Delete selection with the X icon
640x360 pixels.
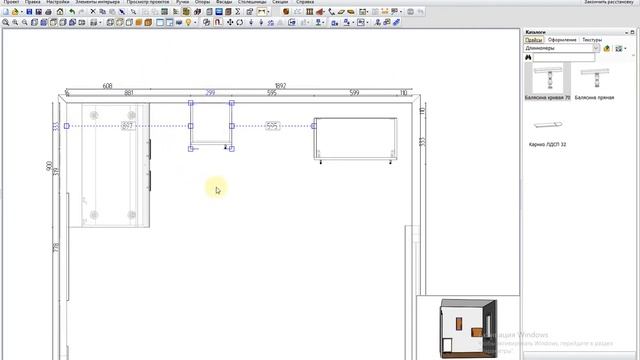93,12
